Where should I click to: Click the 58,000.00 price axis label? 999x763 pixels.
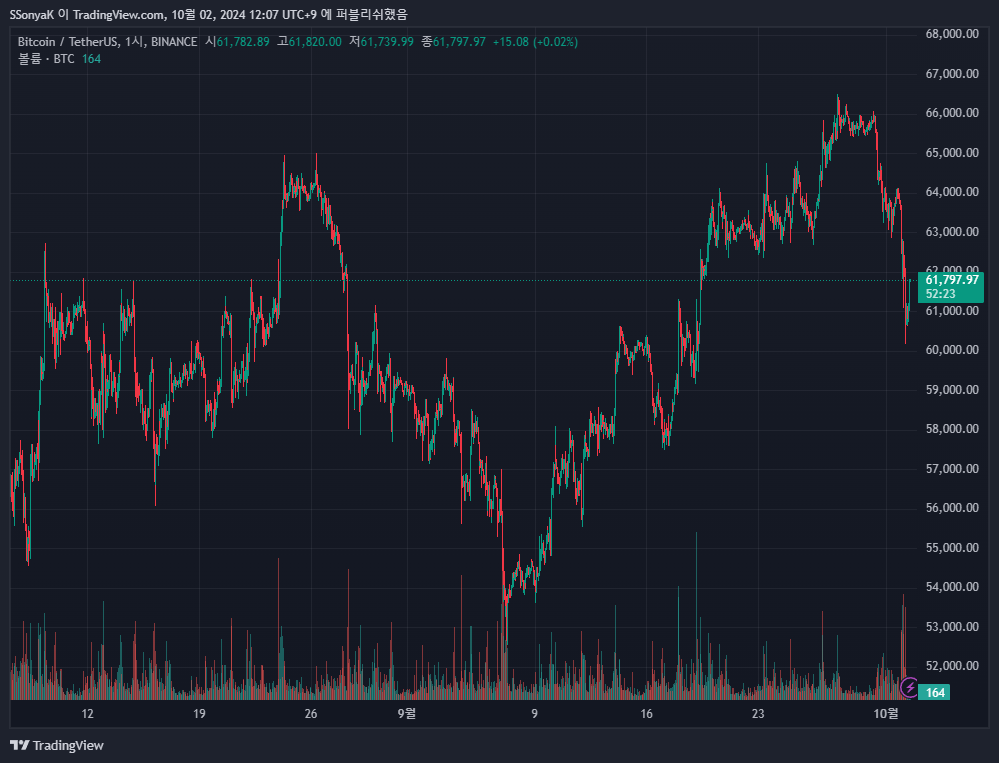[952, 429]
